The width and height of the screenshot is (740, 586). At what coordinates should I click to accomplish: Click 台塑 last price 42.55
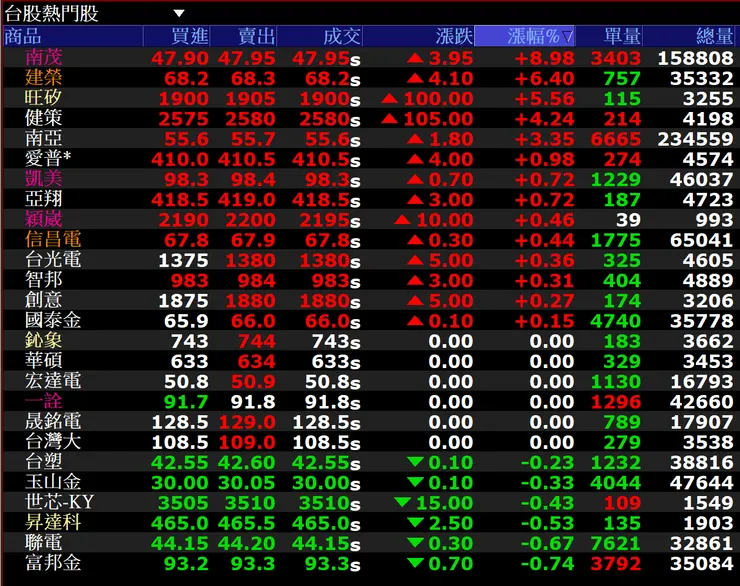click(322, 463)
